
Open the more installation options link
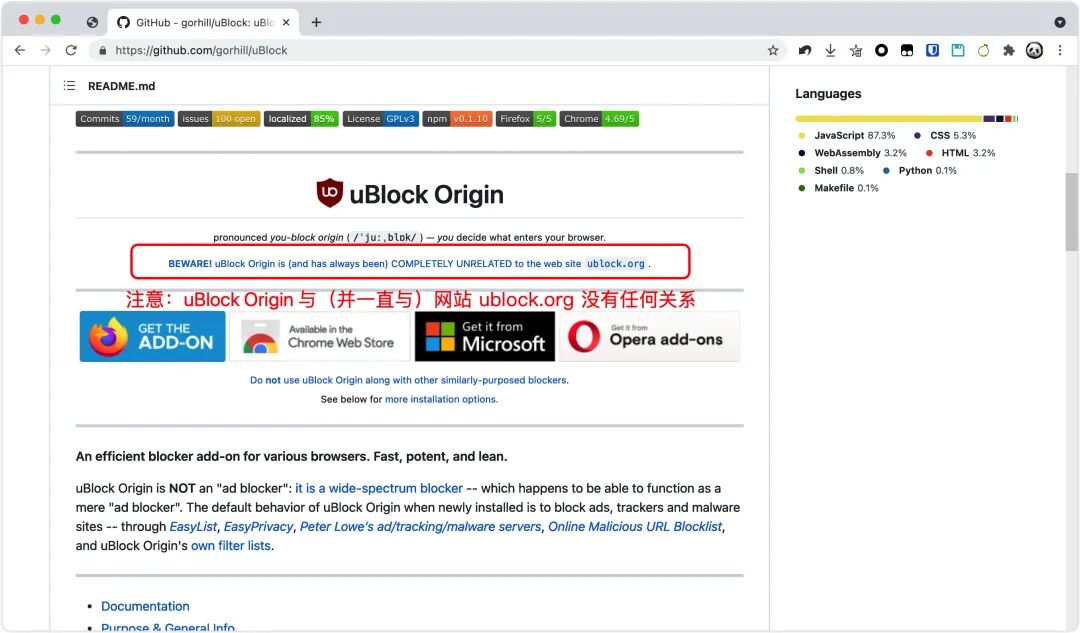point(441,399)
